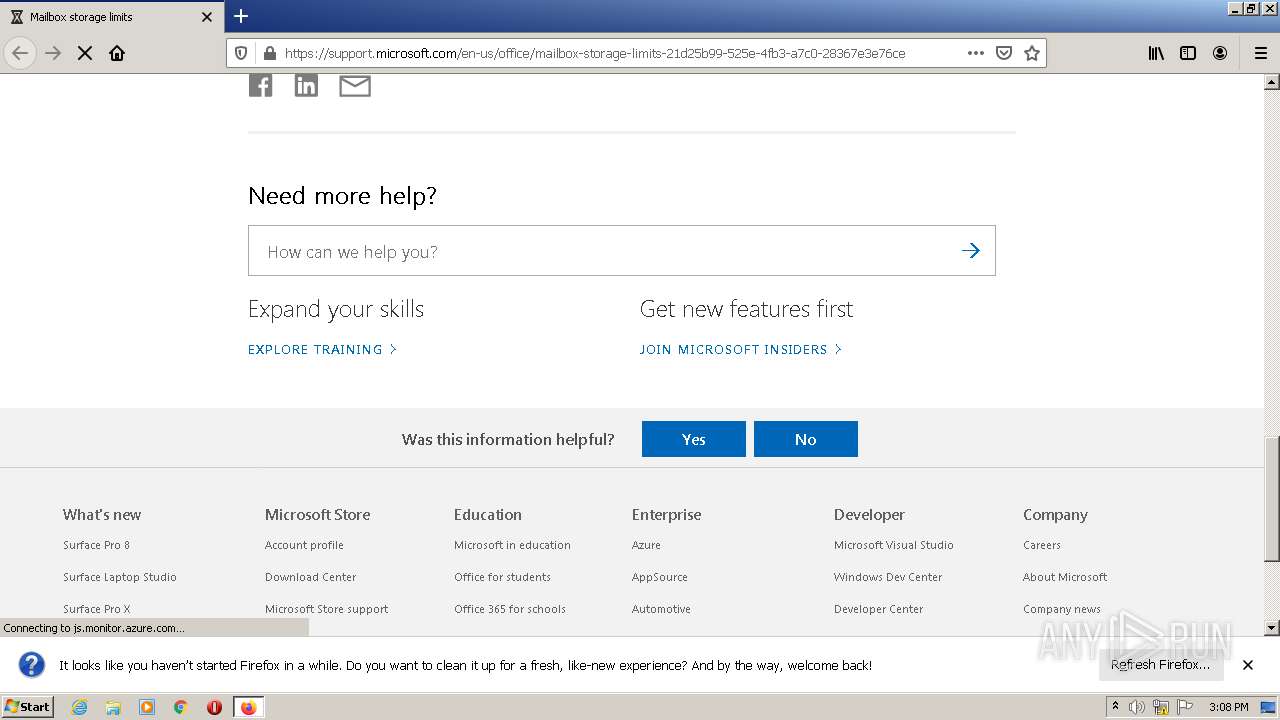
Task: Show hidden system tray icons
Action: pyautogui.click(x=1115, y=707)
